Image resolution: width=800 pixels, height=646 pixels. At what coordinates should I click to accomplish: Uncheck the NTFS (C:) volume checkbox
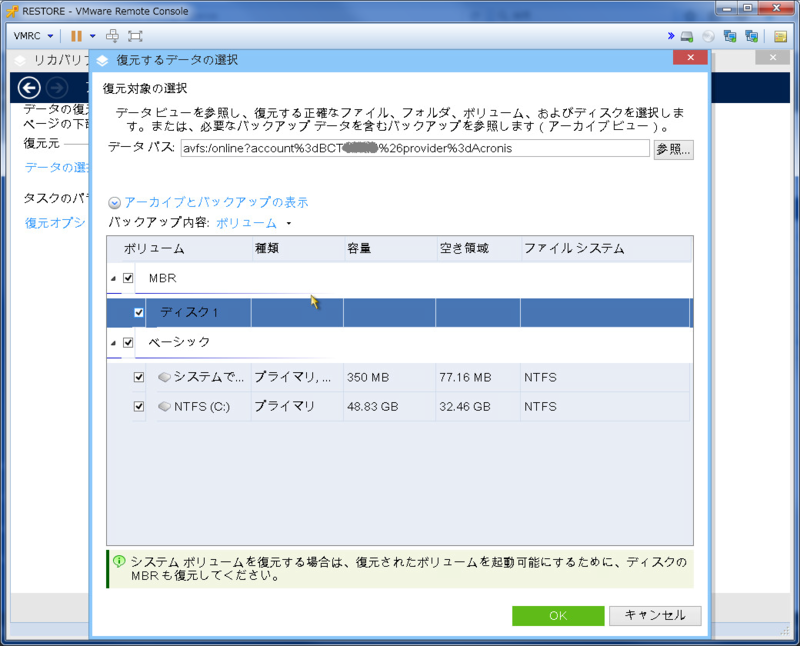coord(139,407)
